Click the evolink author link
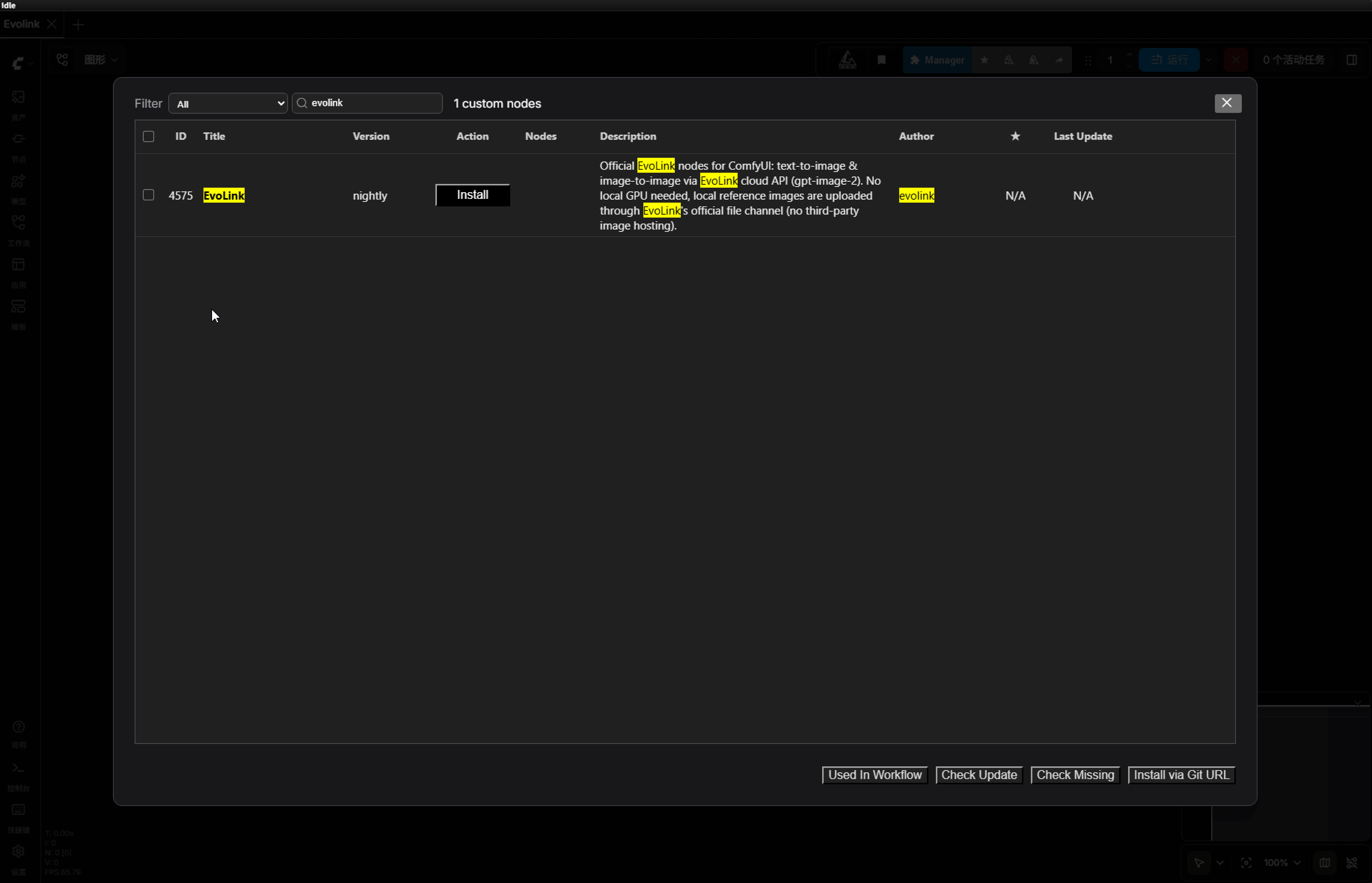The width and height of the screenshot is (1372, 883). [916, 196]
